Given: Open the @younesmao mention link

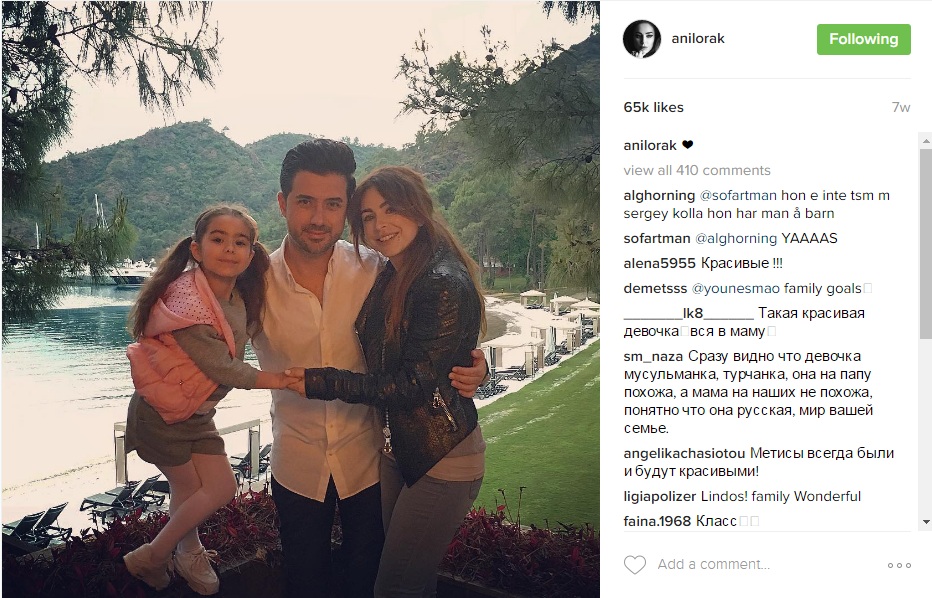Looking at the screenshot, I should 735,289.
